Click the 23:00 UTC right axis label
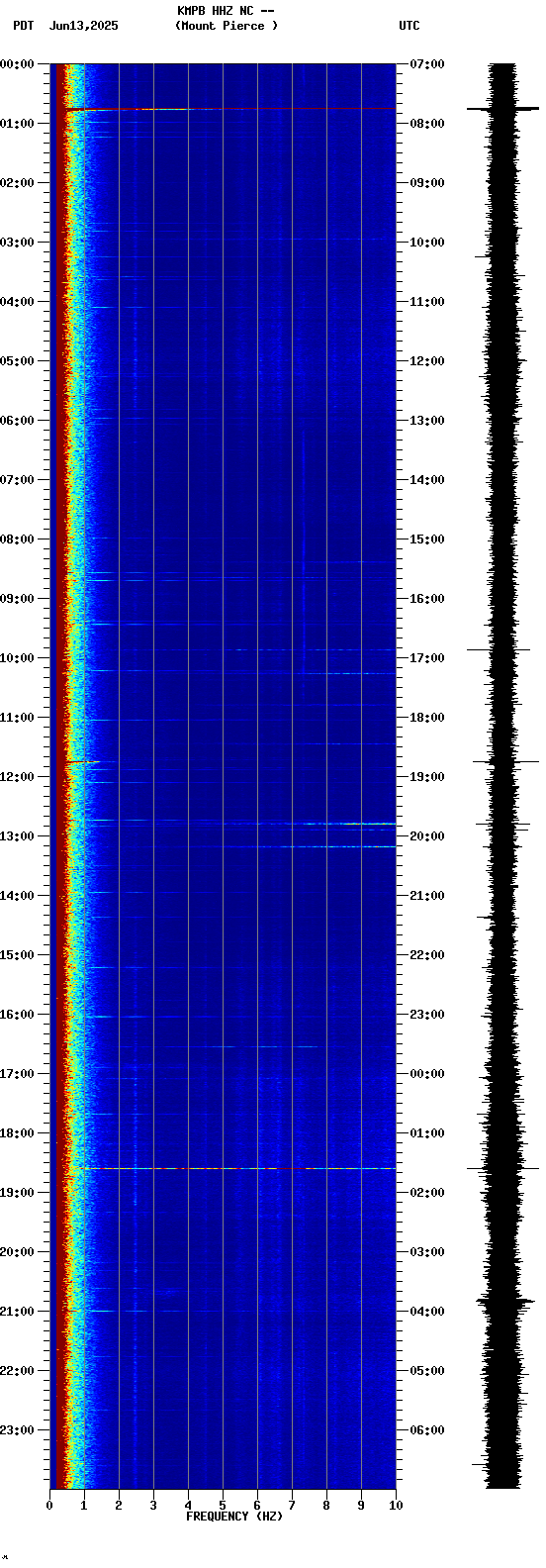546x1568 pixels. point(427,1015)
